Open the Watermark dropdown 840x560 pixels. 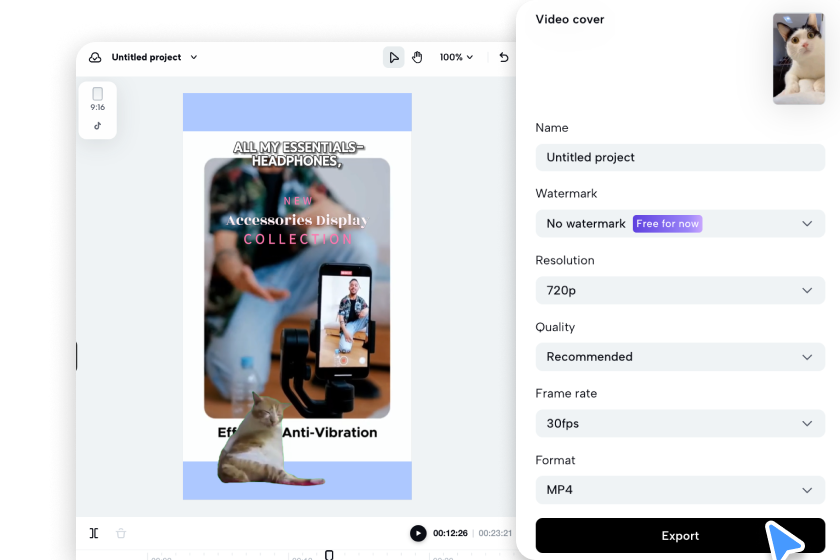(680, 223)
